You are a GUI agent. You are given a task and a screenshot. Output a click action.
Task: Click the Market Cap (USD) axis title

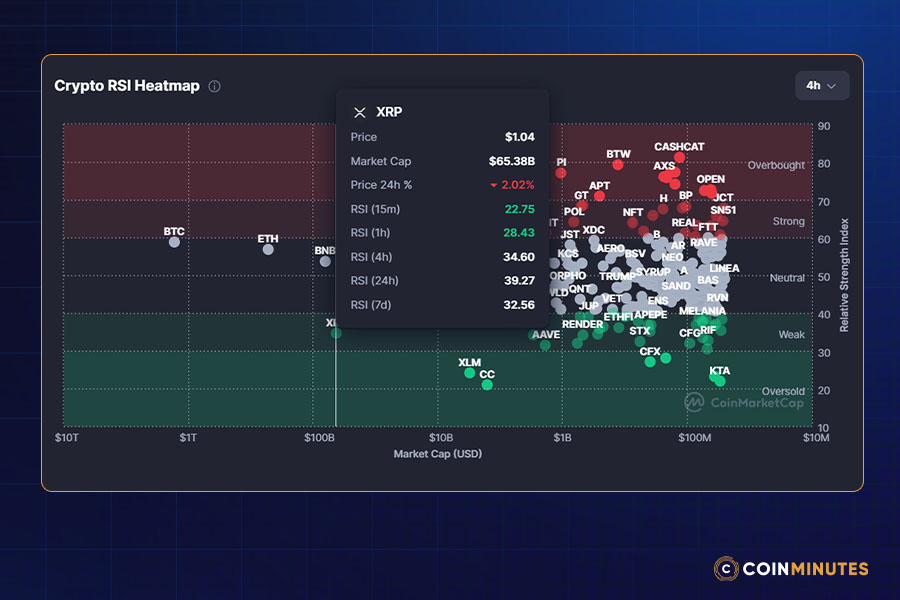pos(438,454)
